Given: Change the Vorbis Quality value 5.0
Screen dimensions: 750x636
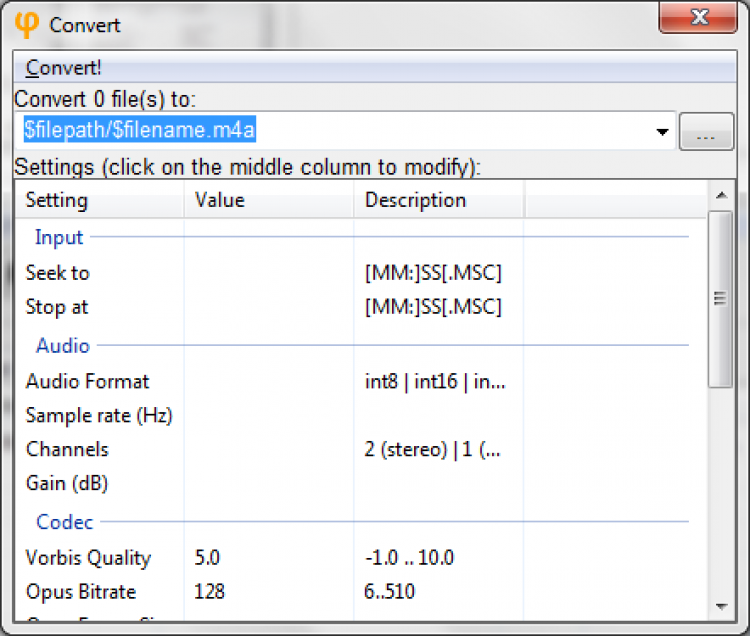Looking at the screenshot, I should pyautogui.click(x=268, y=558).
